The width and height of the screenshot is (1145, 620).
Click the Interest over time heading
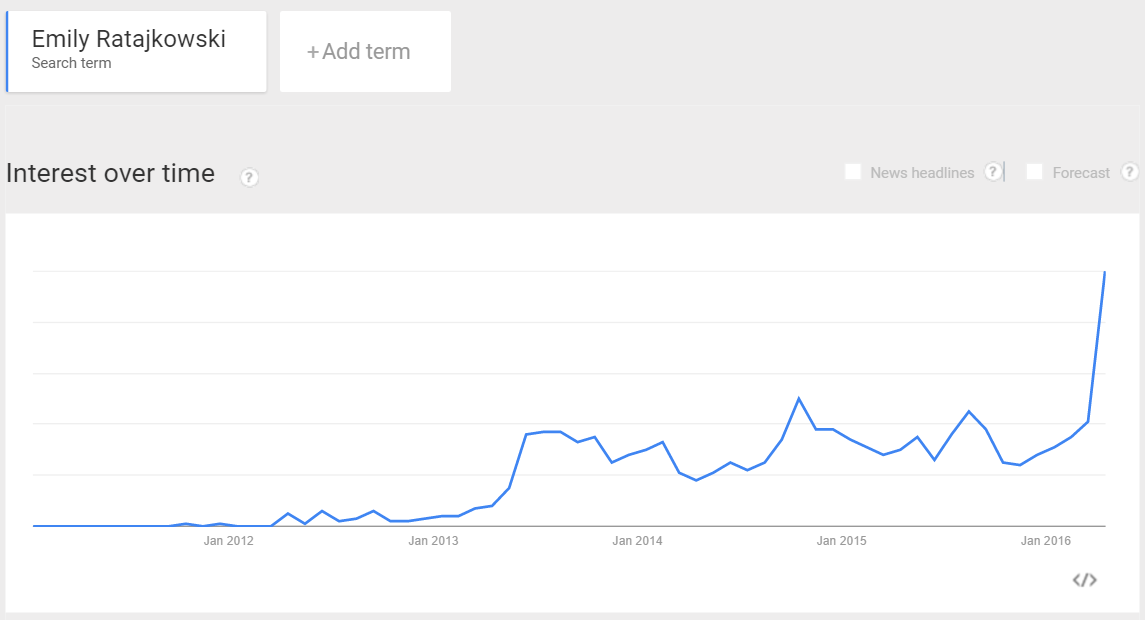110,173
